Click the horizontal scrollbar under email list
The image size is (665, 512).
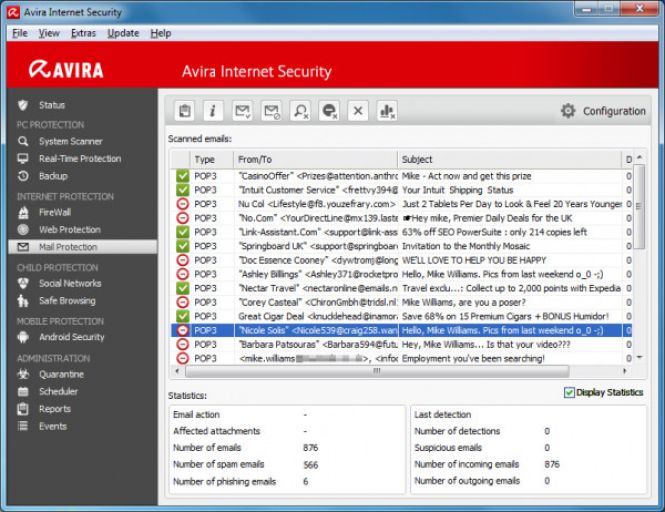point(377,371)
